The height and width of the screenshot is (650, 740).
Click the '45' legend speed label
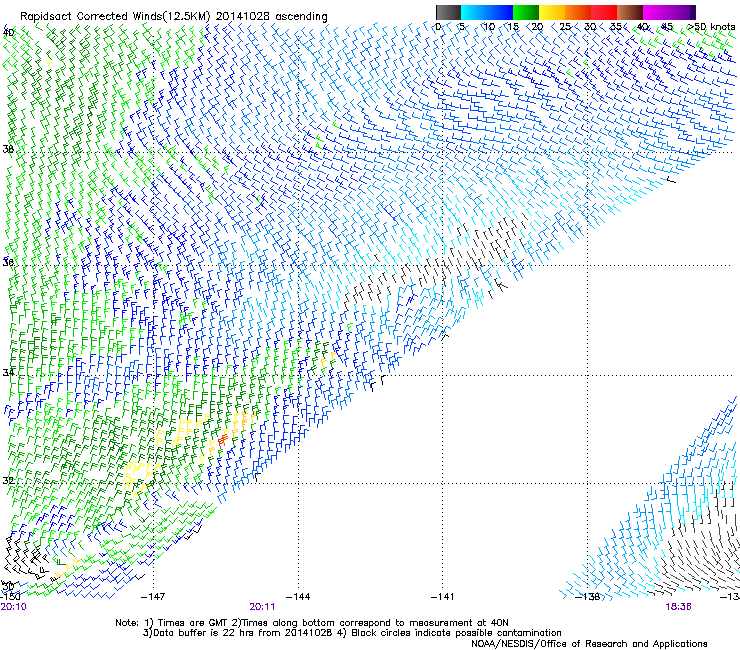tap(667, 27)
